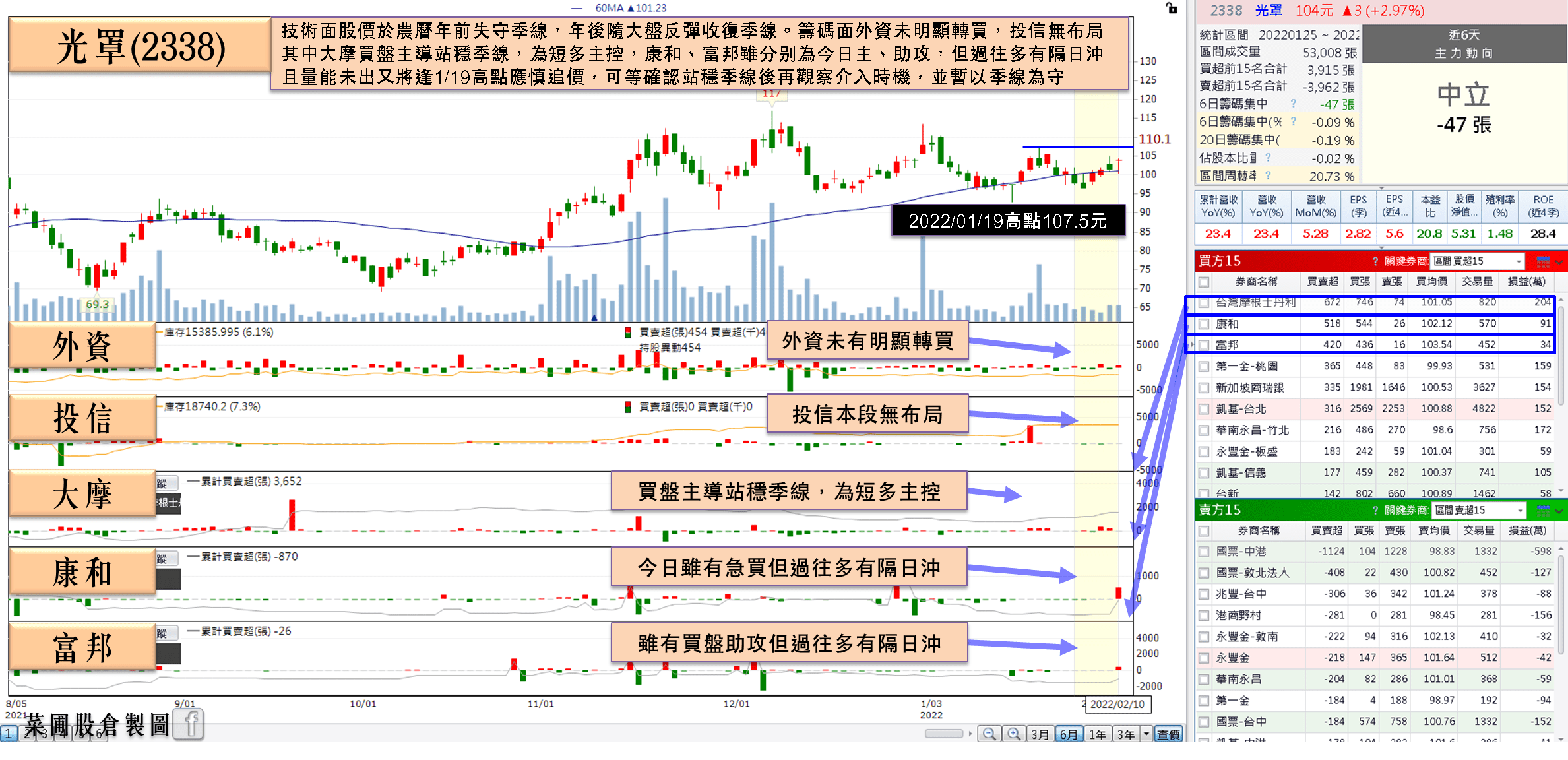The image size is (1568, 760).
Task: Click the 累計營收 YoY(%) column header
Action: coord(1218,206)
